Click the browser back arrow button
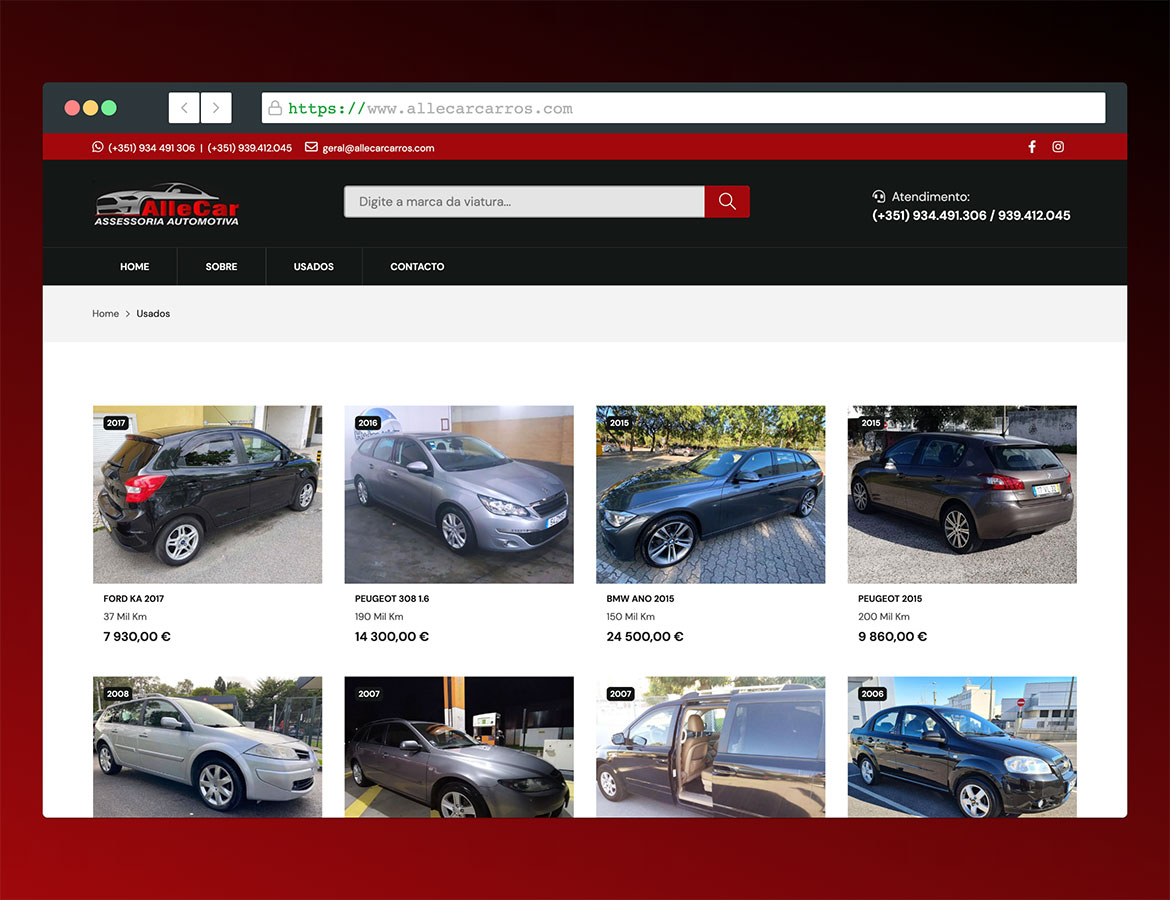This screenshot has width=1170, height=900. coord(184,107)
